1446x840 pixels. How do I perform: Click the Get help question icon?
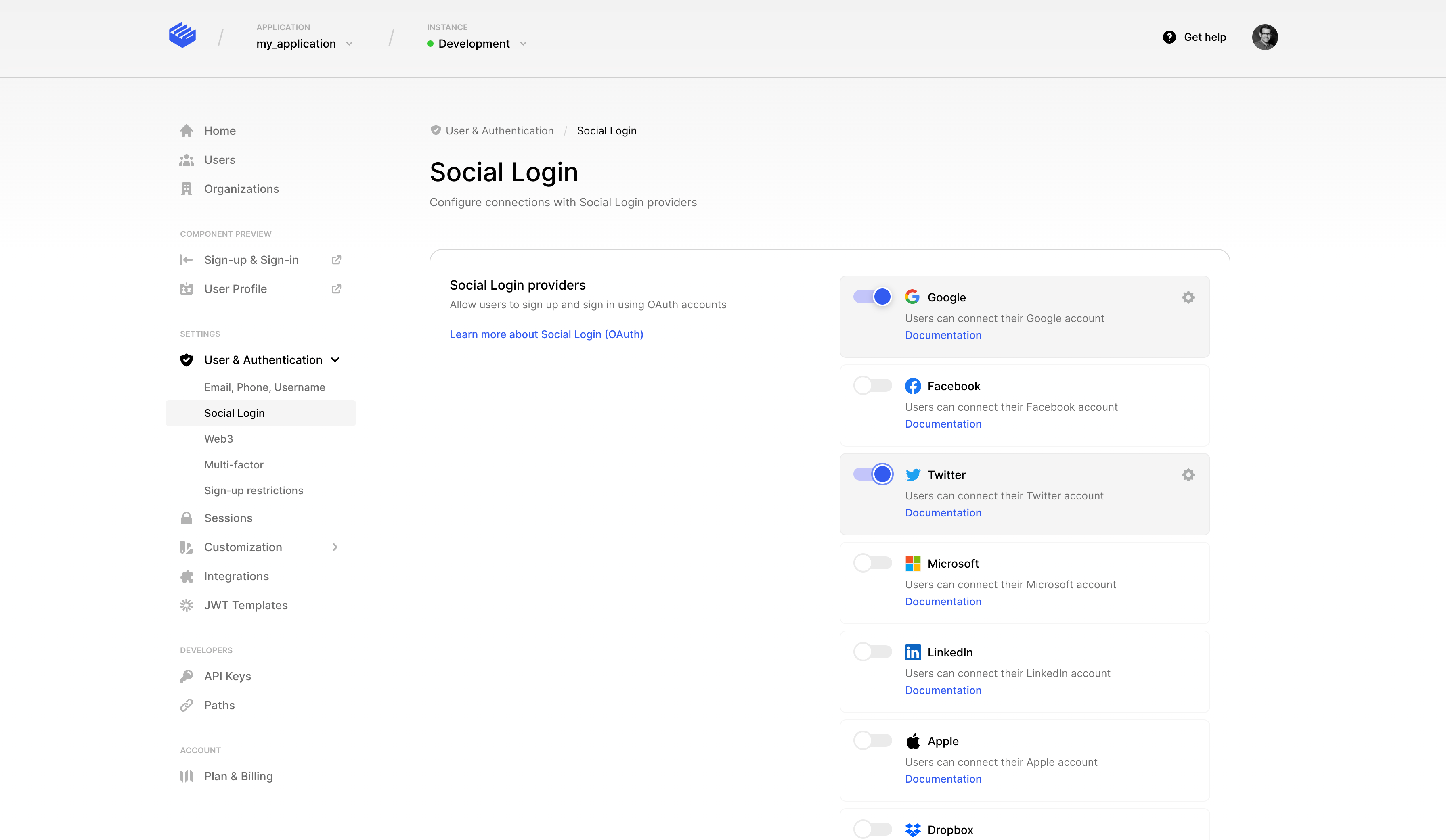coord(1169,37)
